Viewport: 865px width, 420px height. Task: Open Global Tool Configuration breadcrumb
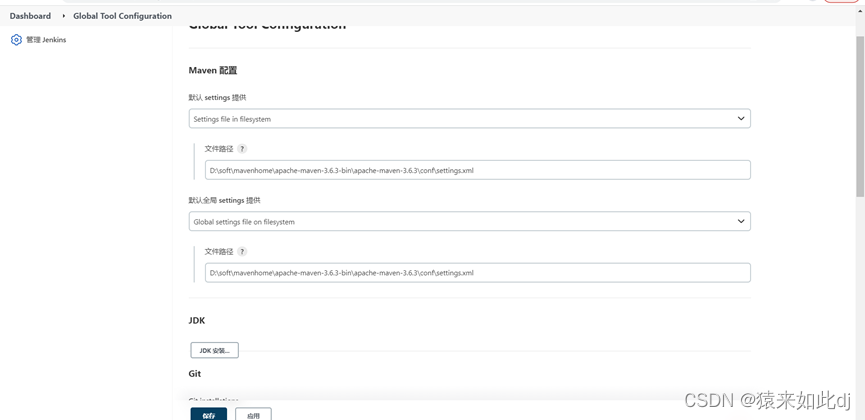(122, 16)
